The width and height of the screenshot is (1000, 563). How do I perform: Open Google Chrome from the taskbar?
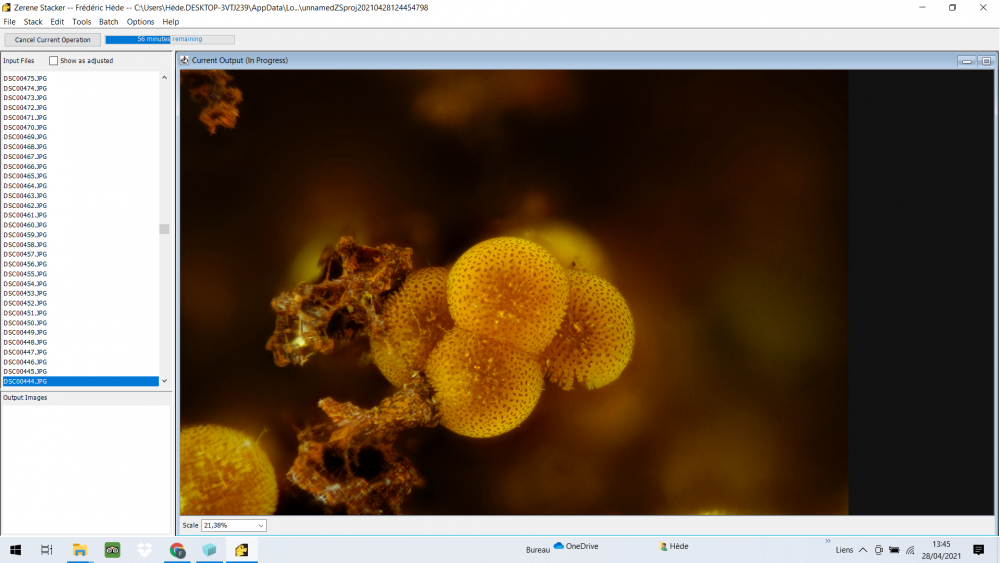177,549
